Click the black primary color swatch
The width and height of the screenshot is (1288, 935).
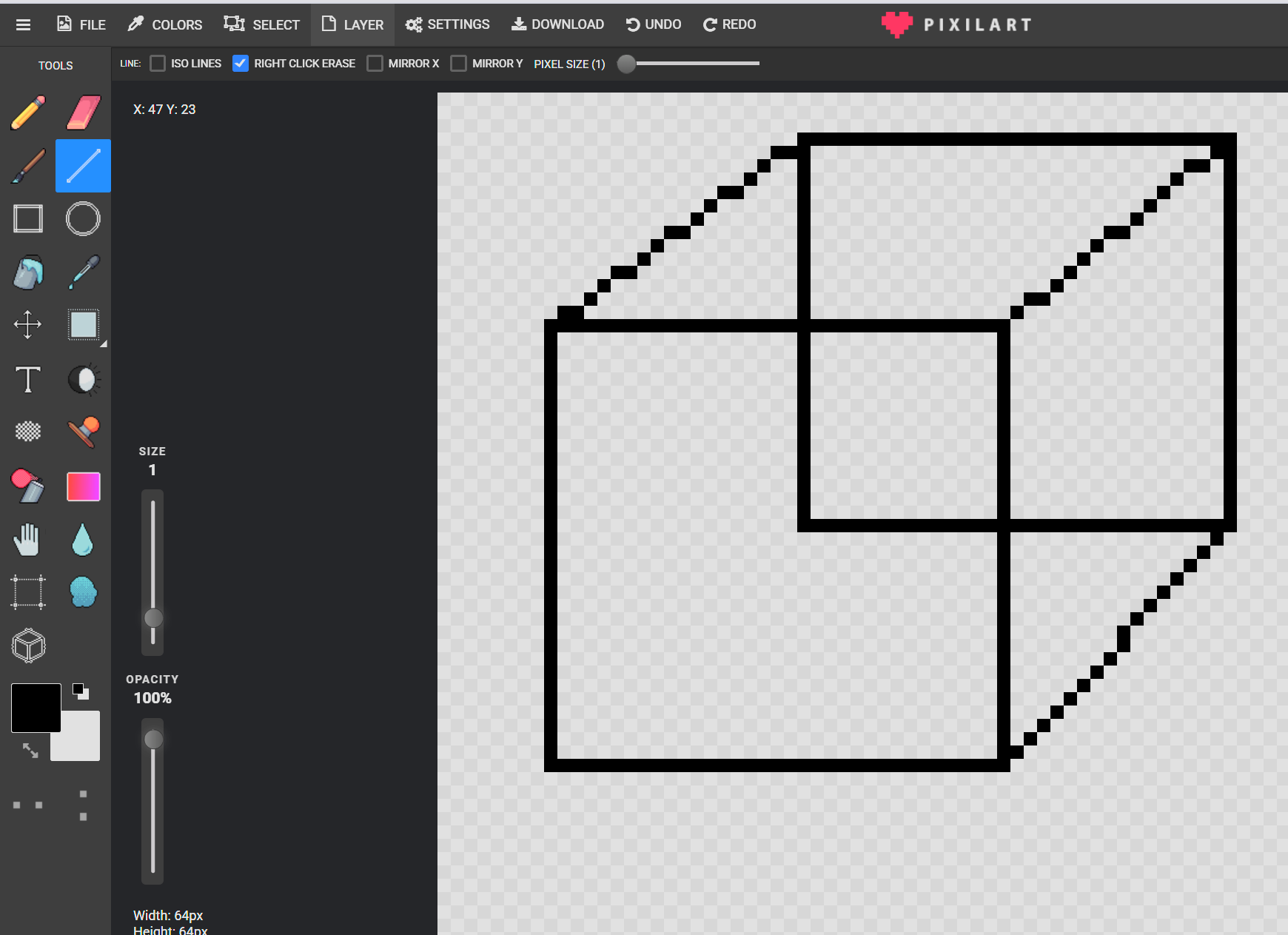(36, 708)
